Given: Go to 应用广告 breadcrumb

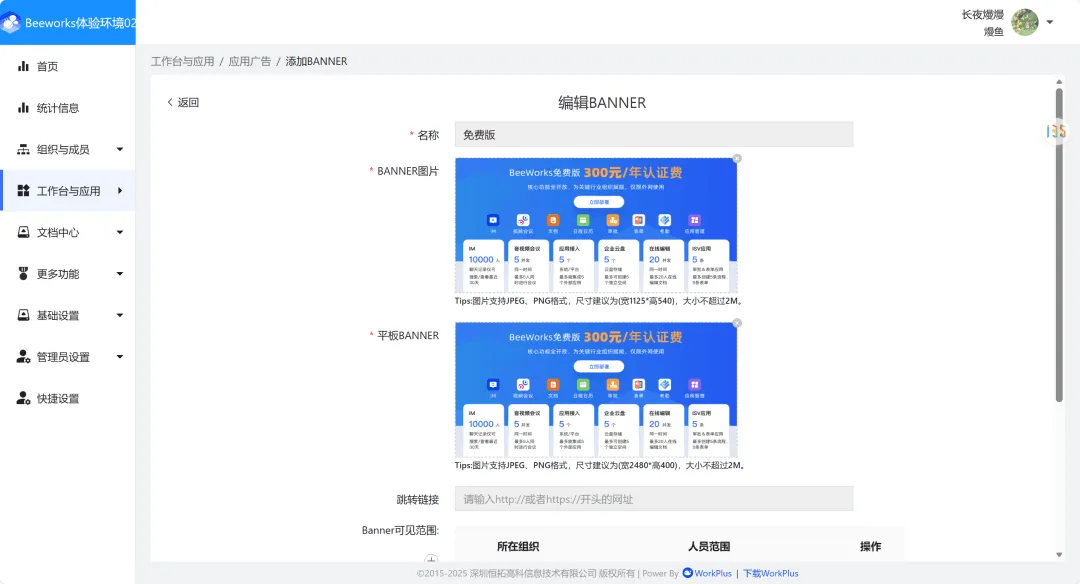Looking at the screenshot, I should pos(249,61).
